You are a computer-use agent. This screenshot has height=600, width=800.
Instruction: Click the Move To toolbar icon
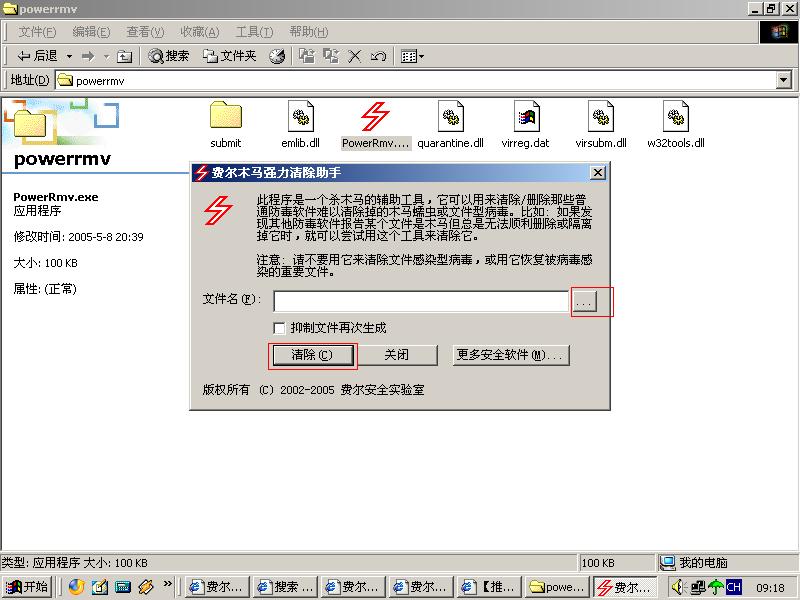307,56
